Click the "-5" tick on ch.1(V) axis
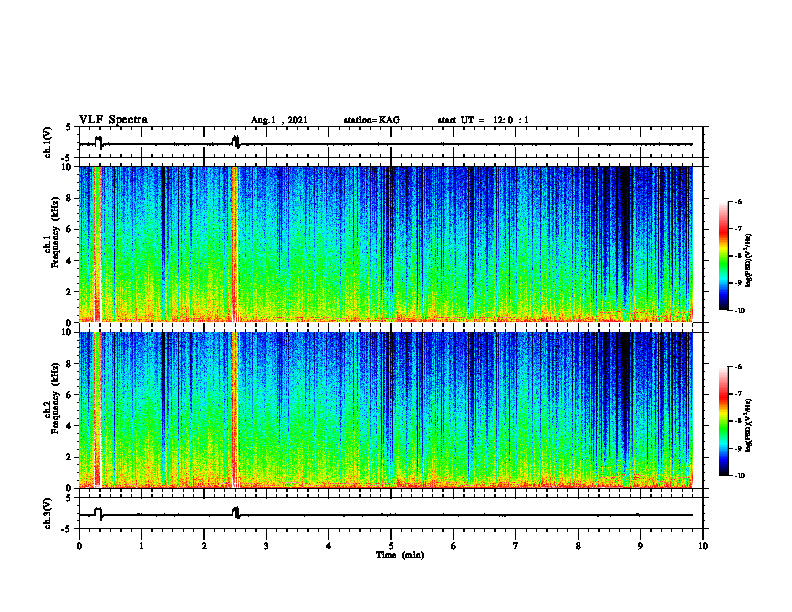 (x=67, y=159)
